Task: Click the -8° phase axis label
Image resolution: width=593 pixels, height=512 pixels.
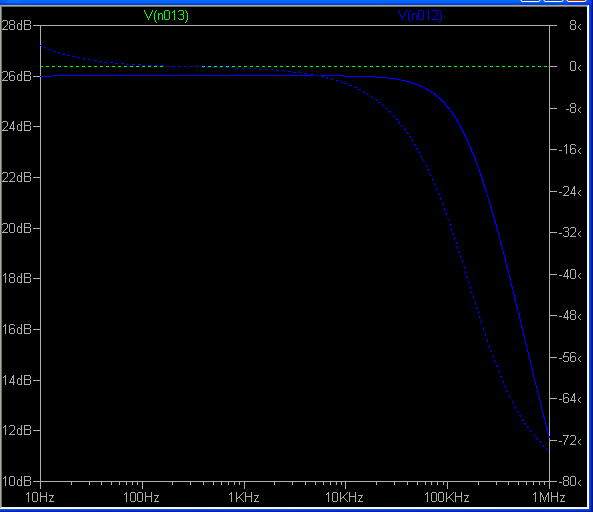Action: 573,109
